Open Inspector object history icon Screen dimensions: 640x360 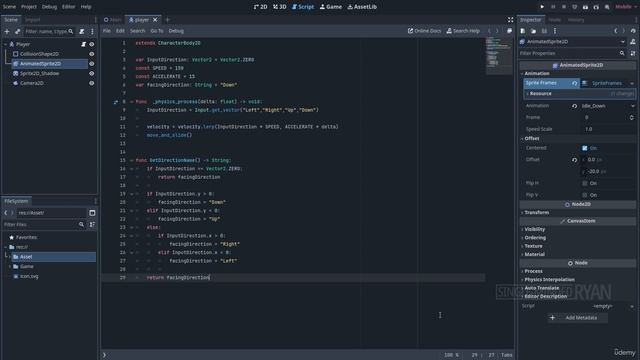633,31
